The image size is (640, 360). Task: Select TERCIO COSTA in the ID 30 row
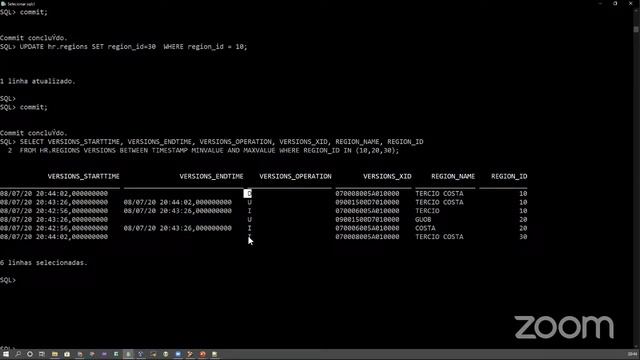point(439,237)
